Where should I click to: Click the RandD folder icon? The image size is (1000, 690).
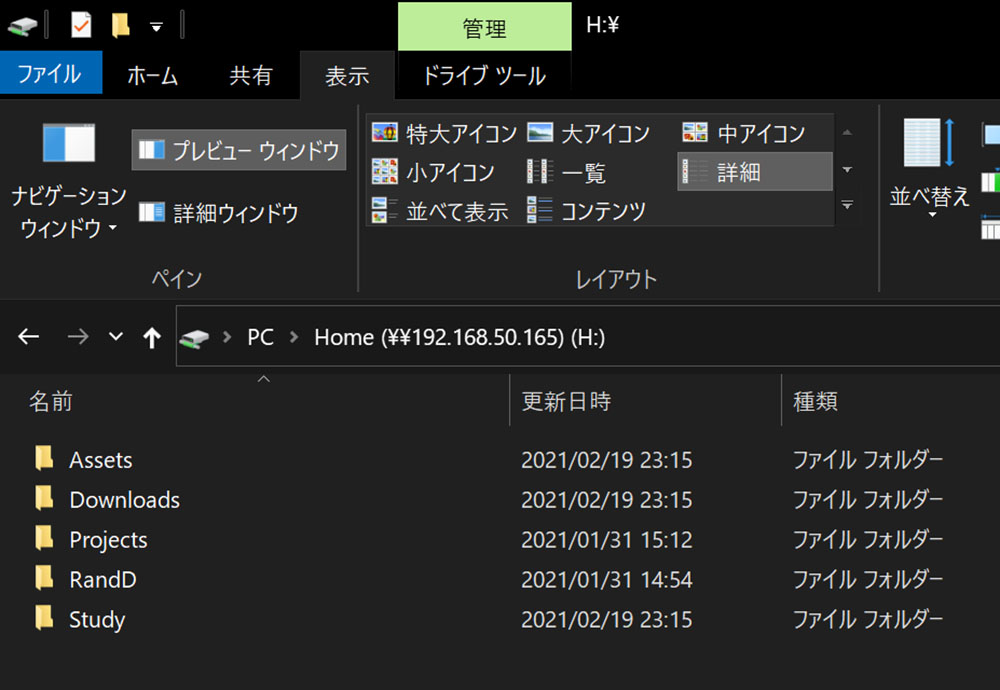point(44,578)
